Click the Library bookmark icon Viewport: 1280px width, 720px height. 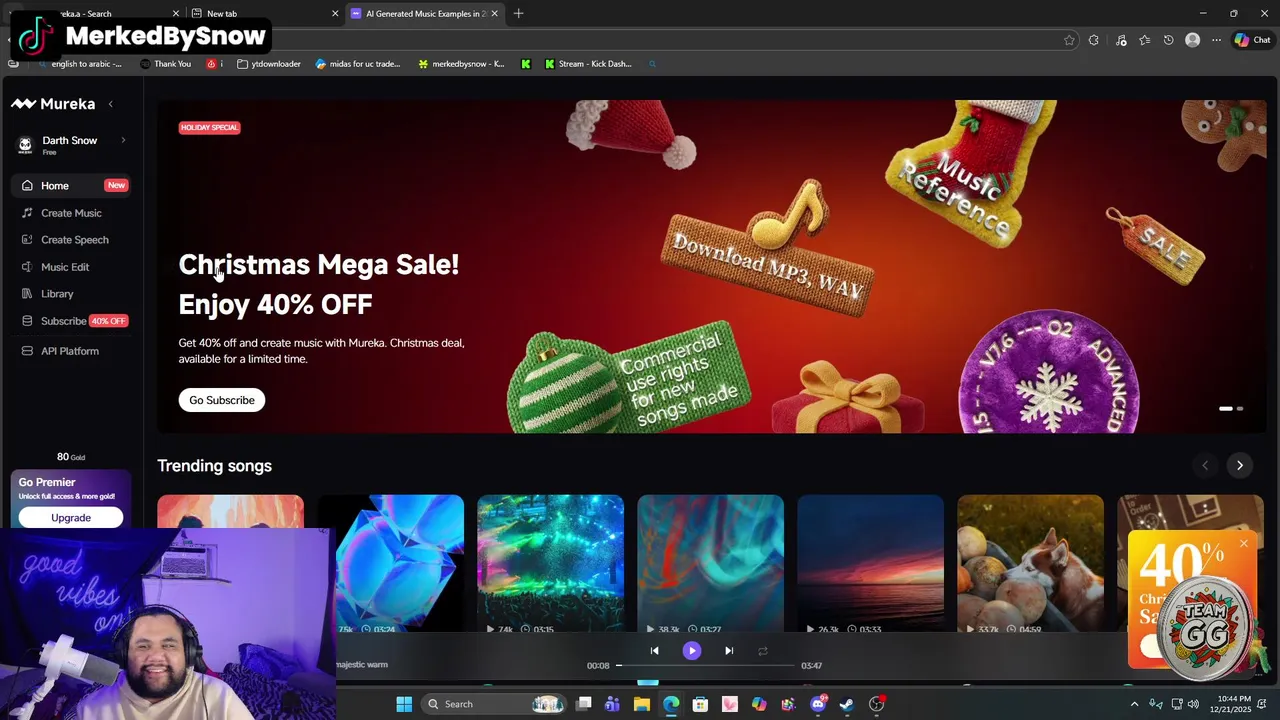27,294
